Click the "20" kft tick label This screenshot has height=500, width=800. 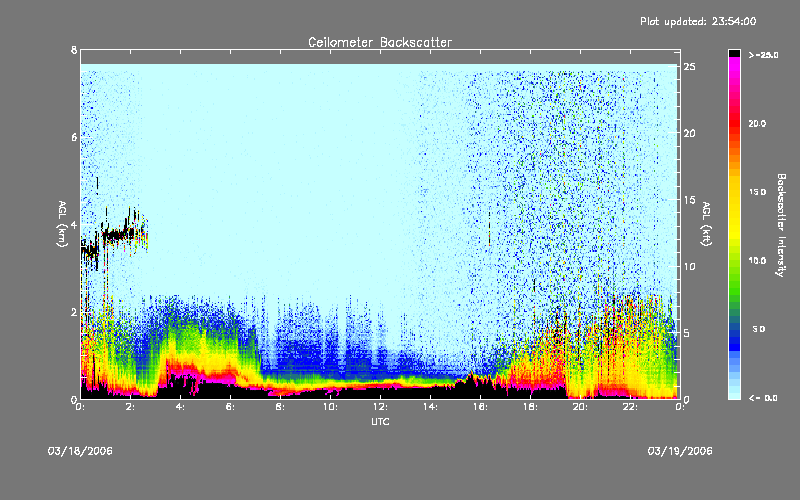click(x=689, y=133)
